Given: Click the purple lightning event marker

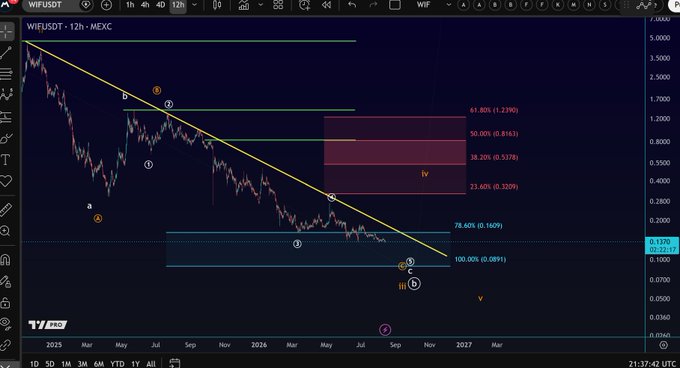Looking at the screenshot, I should pyautogui.click(x=385, y=330).
